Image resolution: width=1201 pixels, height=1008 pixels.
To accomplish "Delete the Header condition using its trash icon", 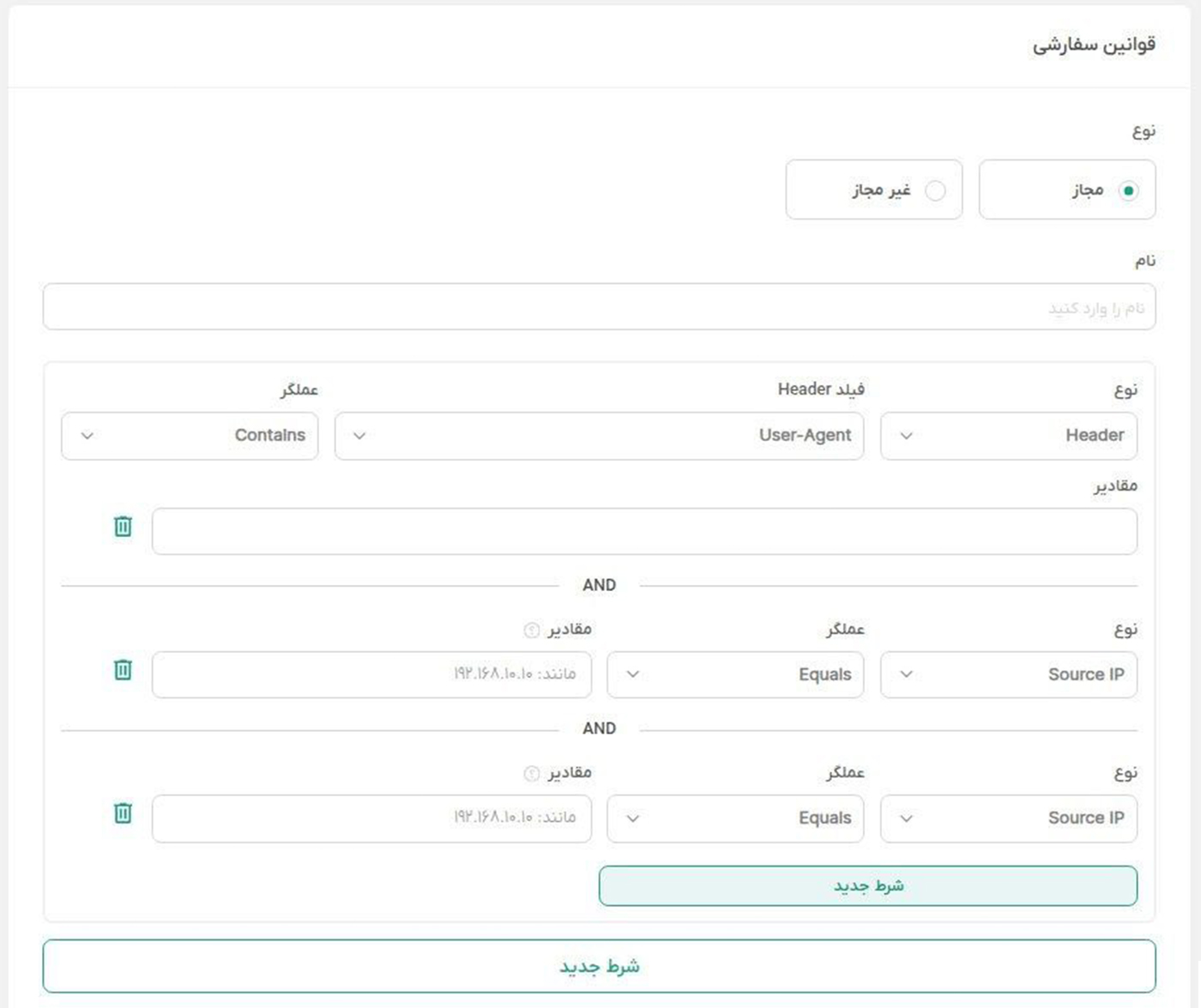I will pos(124,528).
